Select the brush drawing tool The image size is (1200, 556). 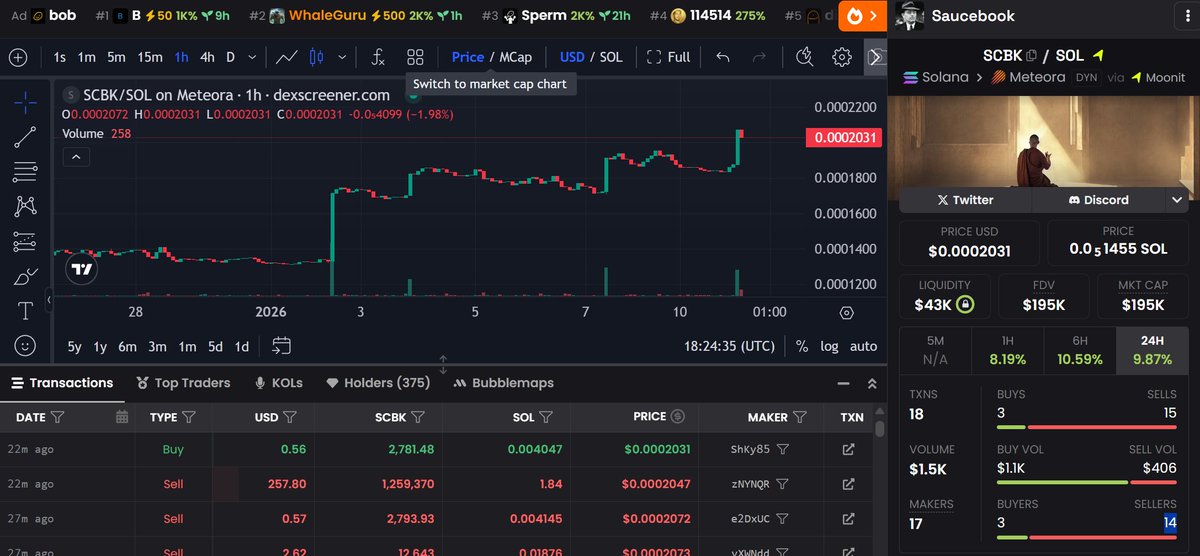26,276
